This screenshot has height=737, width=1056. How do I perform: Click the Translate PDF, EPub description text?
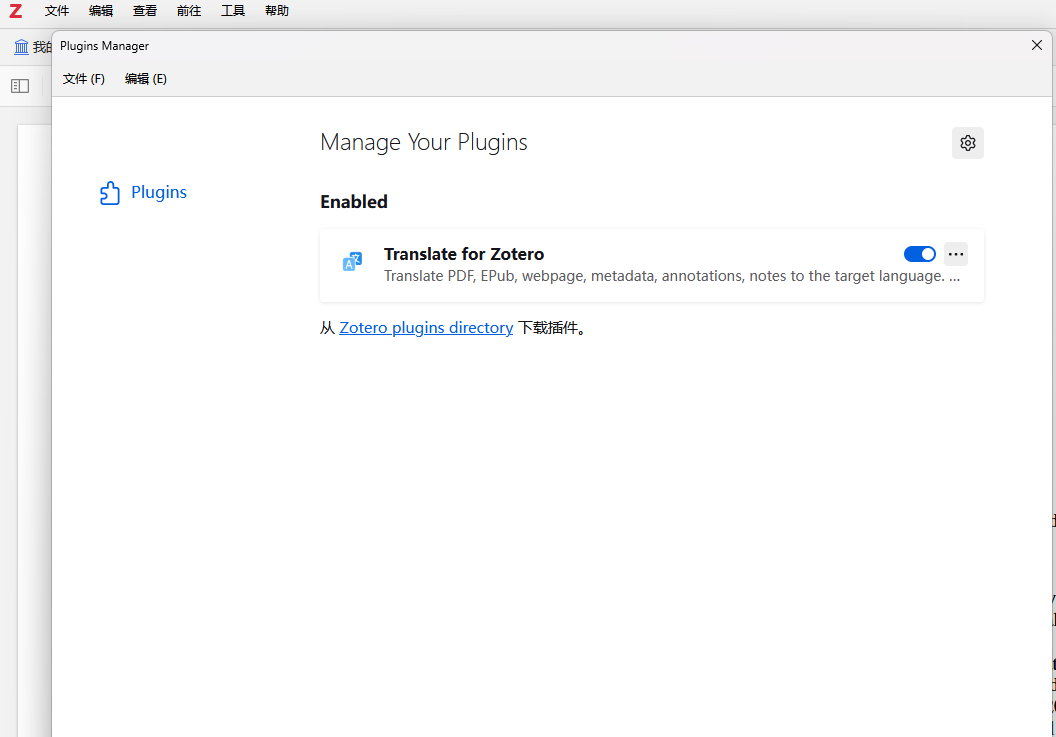click(x=671, y=276)
